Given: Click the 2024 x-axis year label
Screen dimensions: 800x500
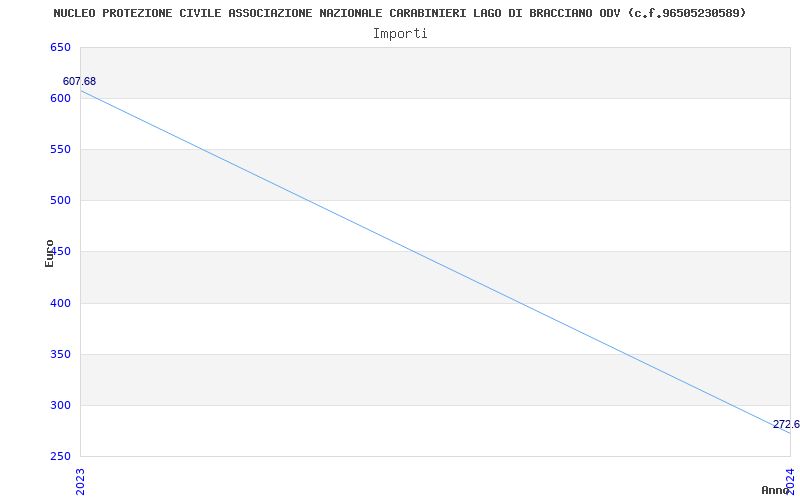Looking at the screenshot, I should pyautogui.click(x=789, y=480).
